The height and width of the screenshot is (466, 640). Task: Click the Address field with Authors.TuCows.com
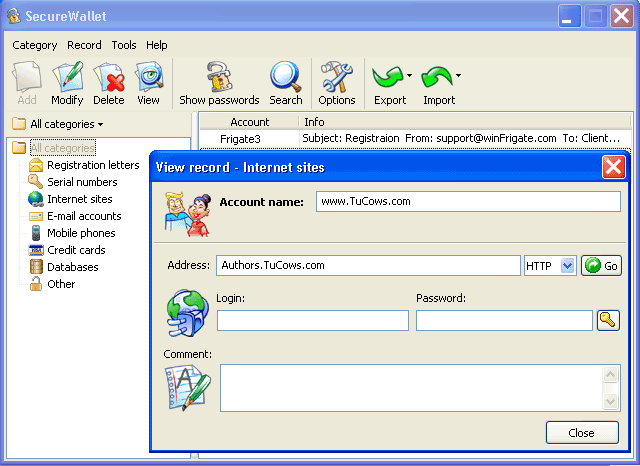point(368,266)
